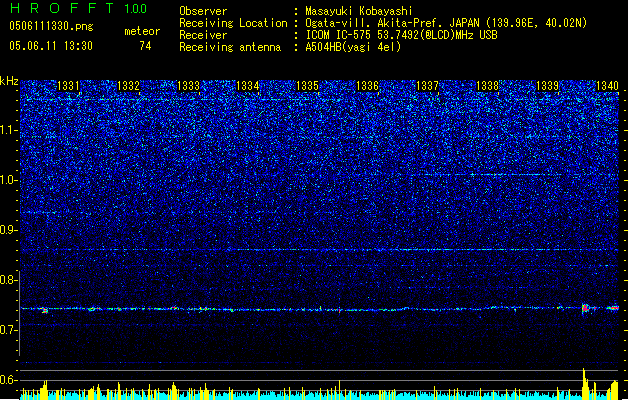This screenshot has height=400, width=629.
Task: Click the version number 1.00
Action: [x=136, y=9]
